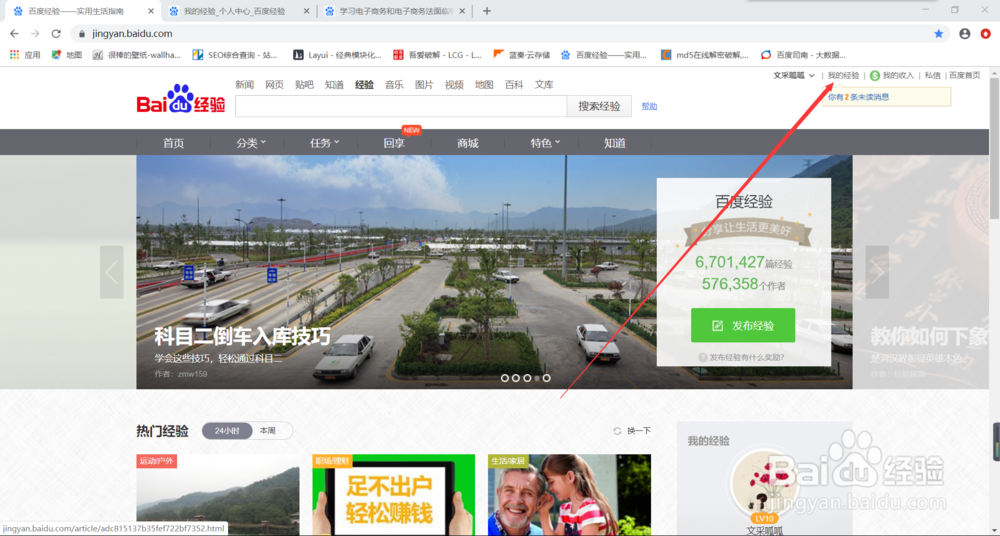The width and height of the screenshot is (1000, 536).
Task: Click the green 发布经验 button
Action: (x=743, y=325)
